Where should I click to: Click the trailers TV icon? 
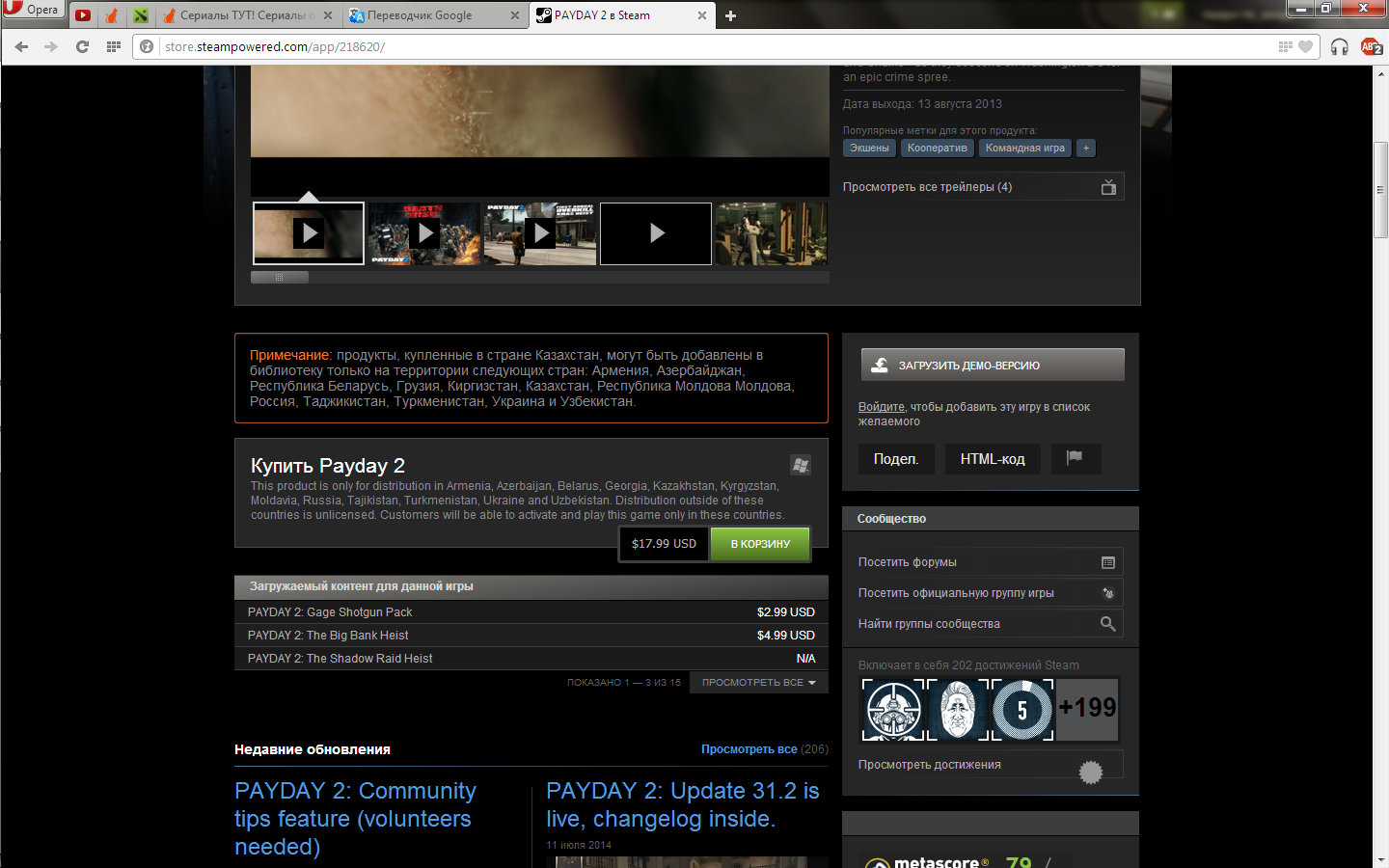(1108, 187)
